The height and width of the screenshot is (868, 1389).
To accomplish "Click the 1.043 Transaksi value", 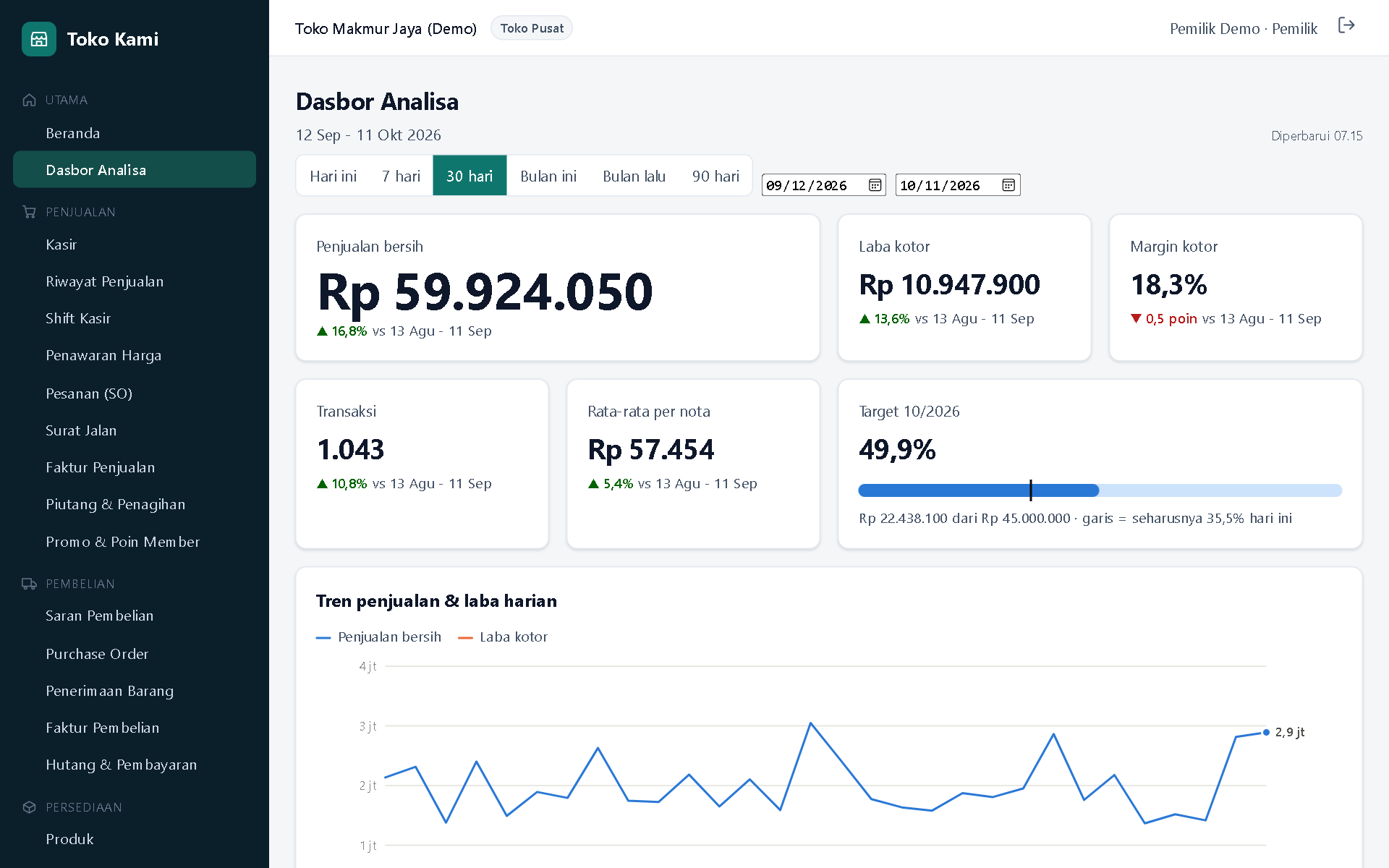I will pos(351,450).
